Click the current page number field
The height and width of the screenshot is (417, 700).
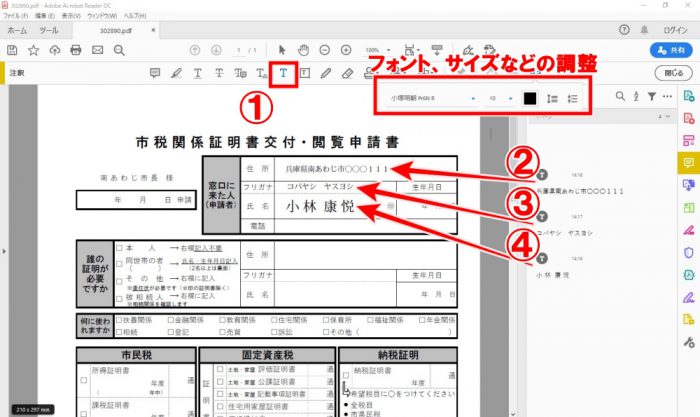(x=239, y=50)
